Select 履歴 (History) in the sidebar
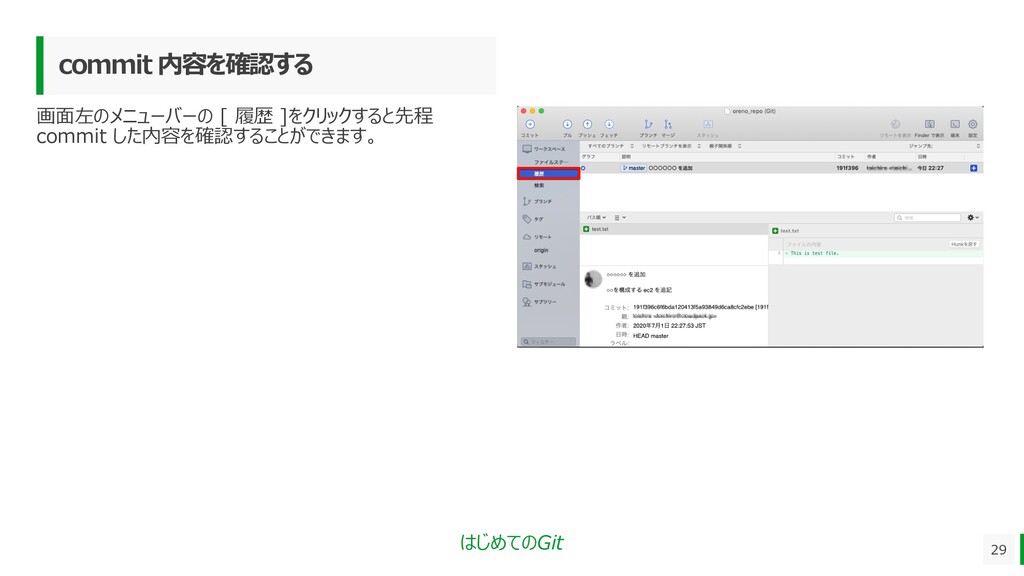This screenshot has height=576, width=1024. tap(549, 174)
